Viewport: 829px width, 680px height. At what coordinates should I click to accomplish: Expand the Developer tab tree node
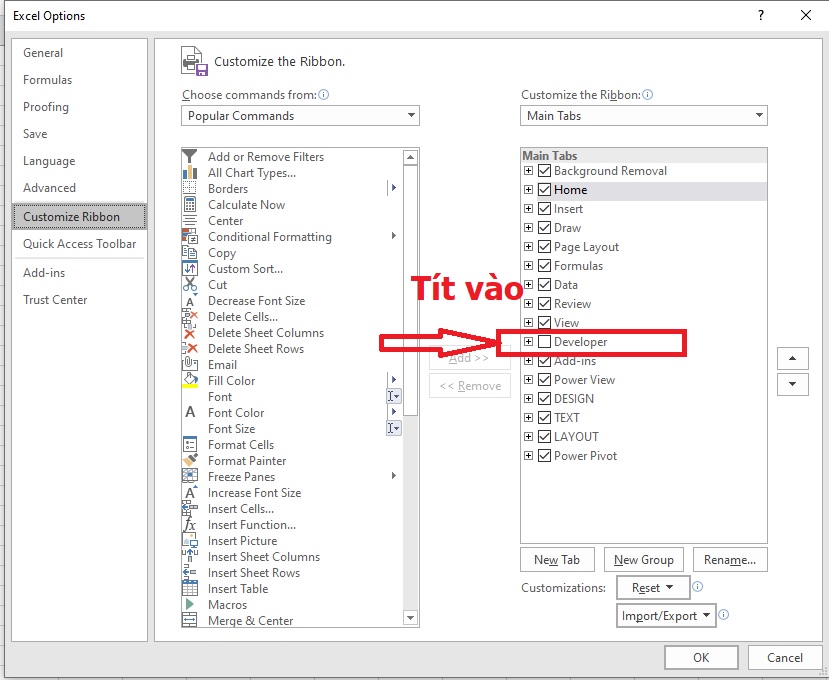point(528,342)
